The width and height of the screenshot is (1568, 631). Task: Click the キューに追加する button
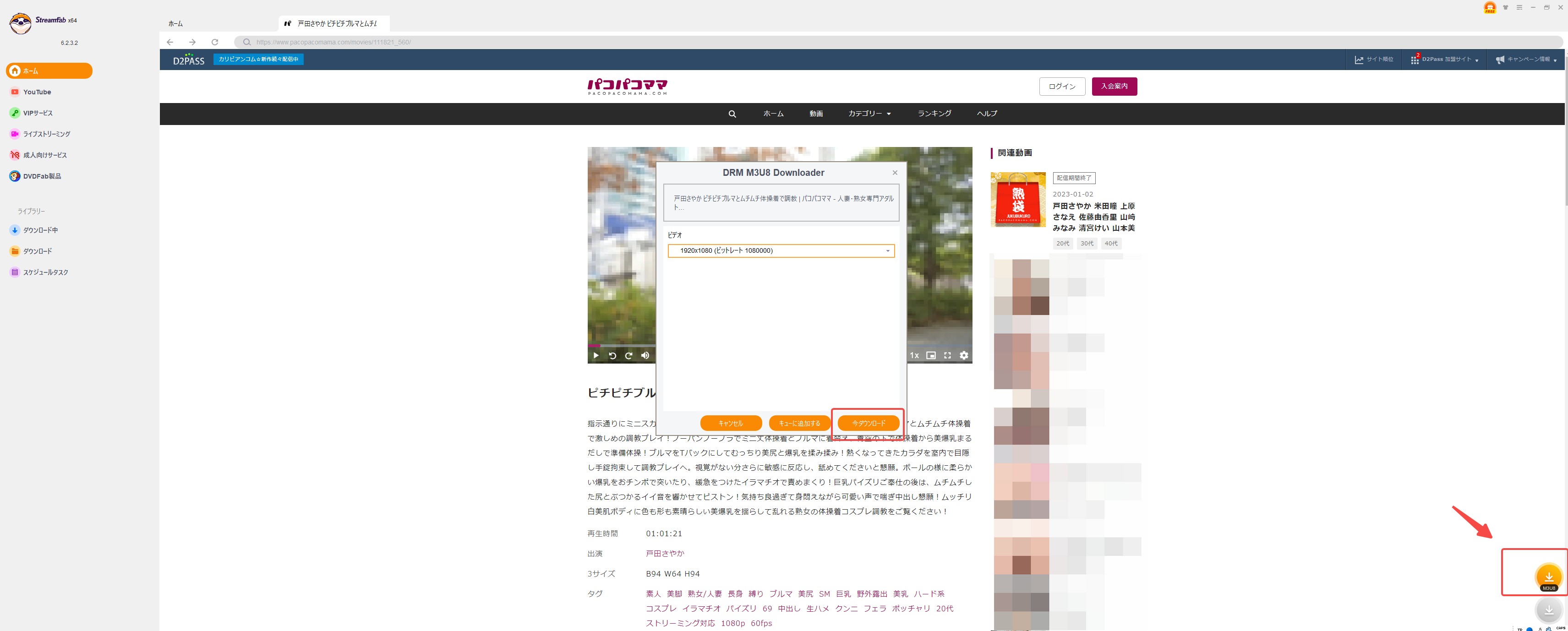[799, 423]
